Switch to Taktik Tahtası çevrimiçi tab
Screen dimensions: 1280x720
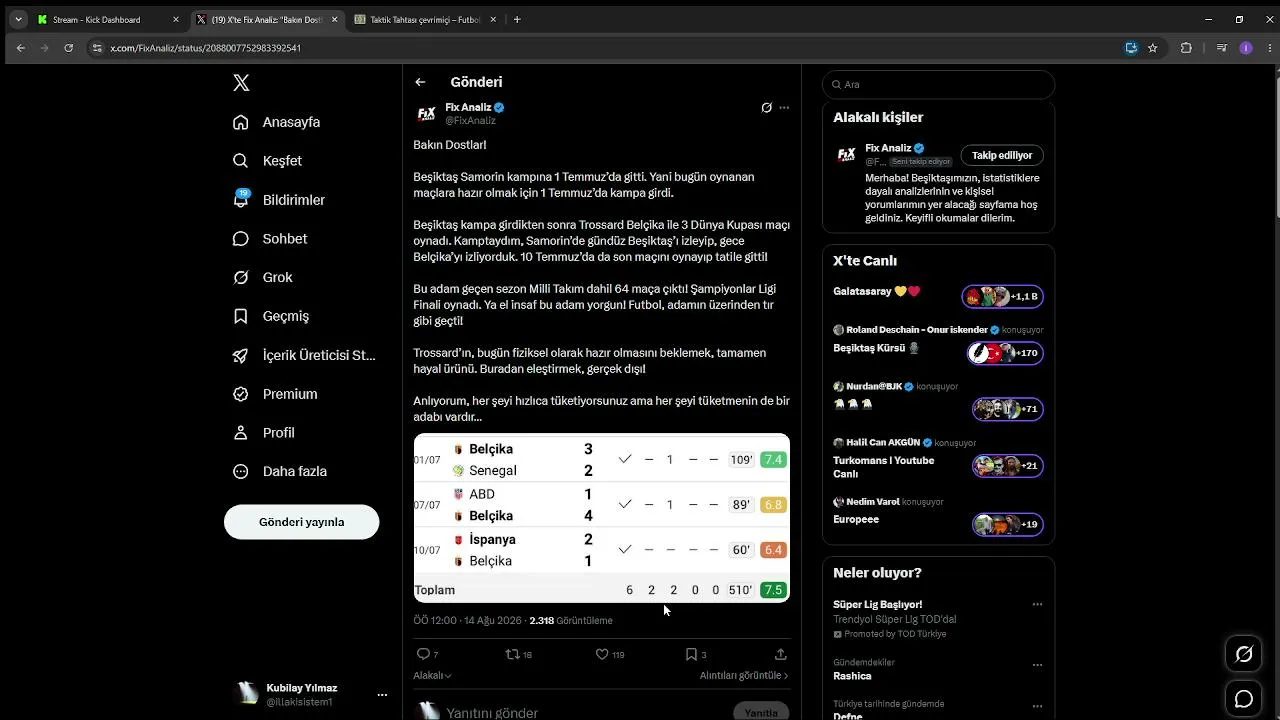point(426,19)
